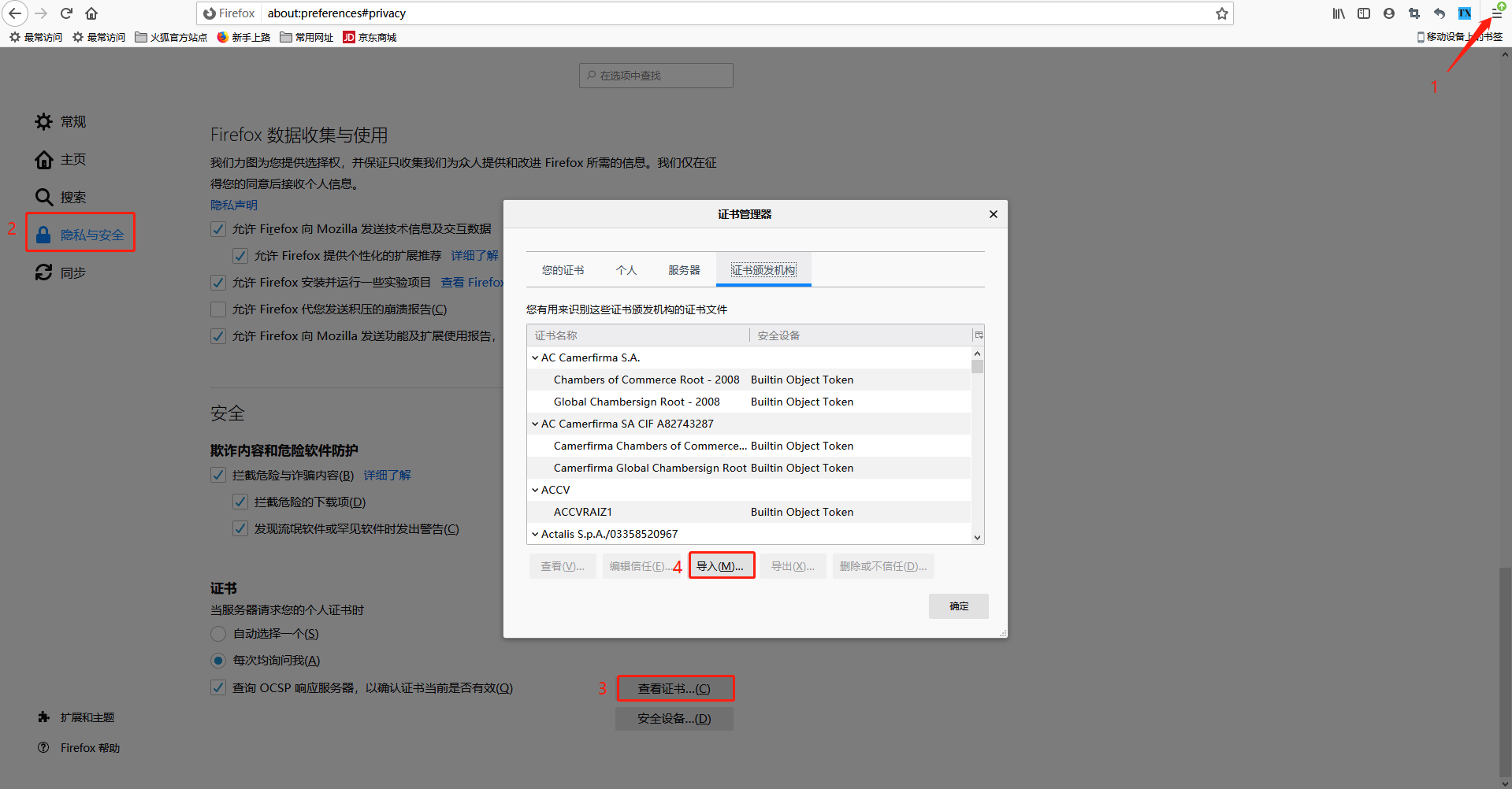Select the 隐私与安全 settings category
This screenshot has height=789, width=1512.
[x=80, y=235]
